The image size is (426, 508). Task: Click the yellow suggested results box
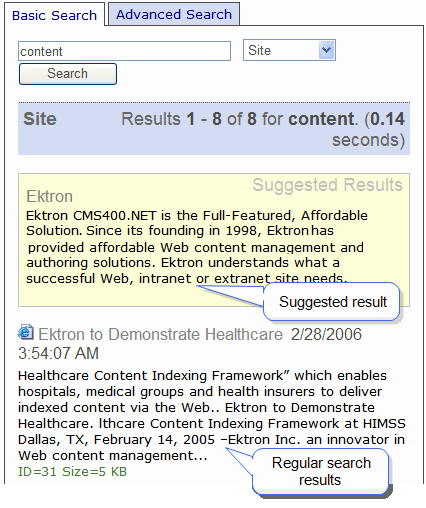coord(214,240)
